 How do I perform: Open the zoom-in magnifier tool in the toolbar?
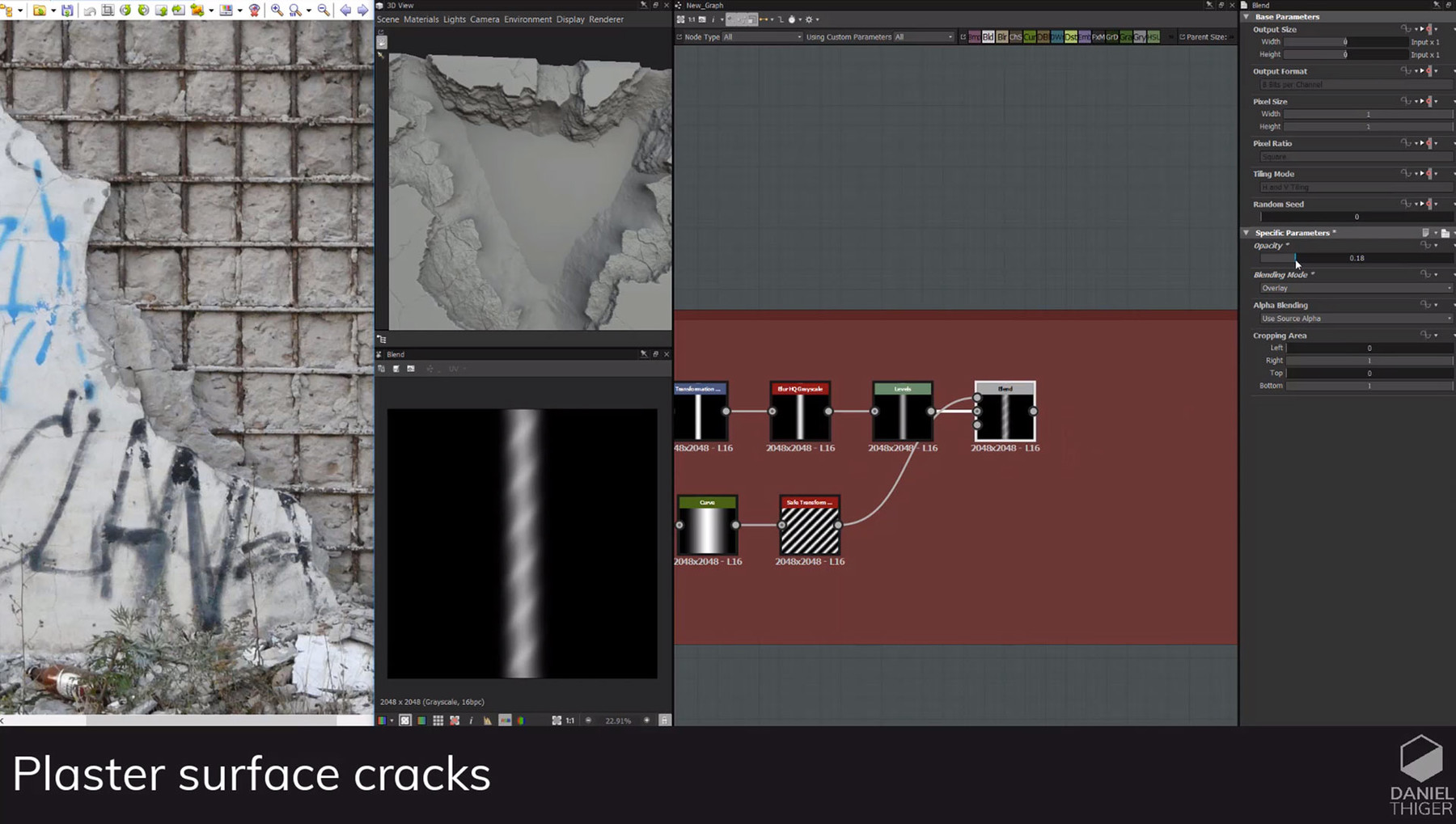pos(275,11)
